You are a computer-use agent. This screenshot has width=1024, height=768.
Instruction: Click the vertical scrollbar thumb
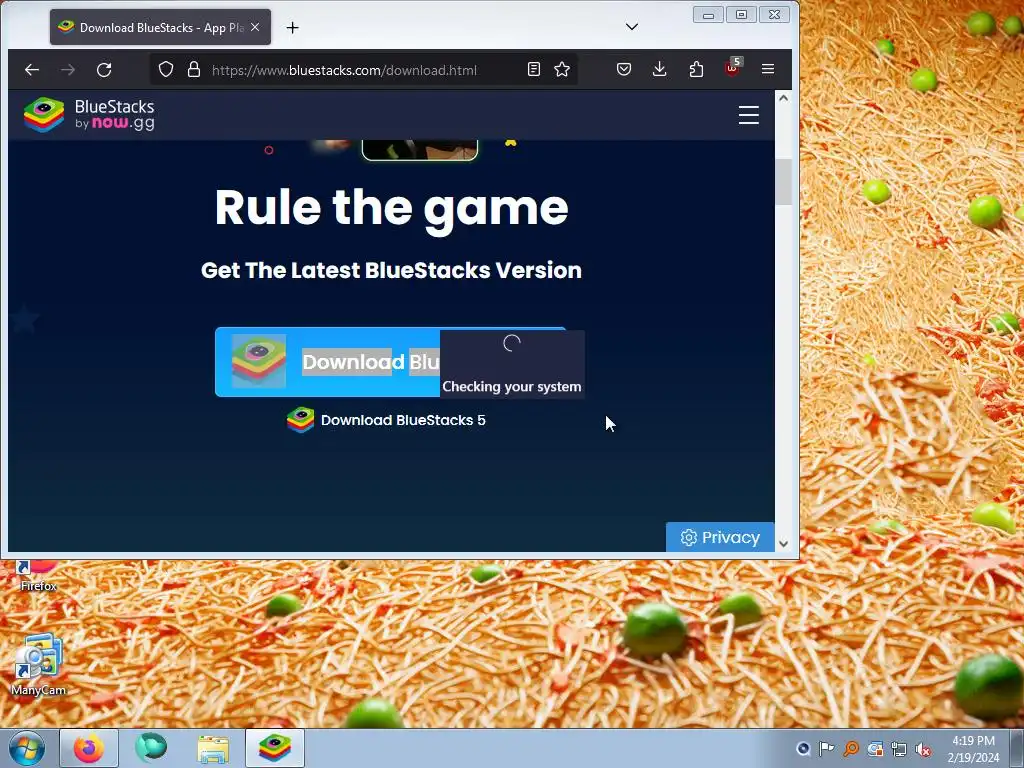pos(783,182)
